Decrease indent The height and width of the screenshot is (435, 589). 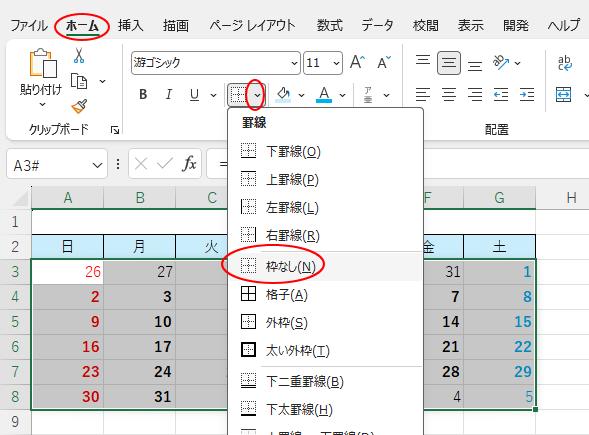[501, 95]
